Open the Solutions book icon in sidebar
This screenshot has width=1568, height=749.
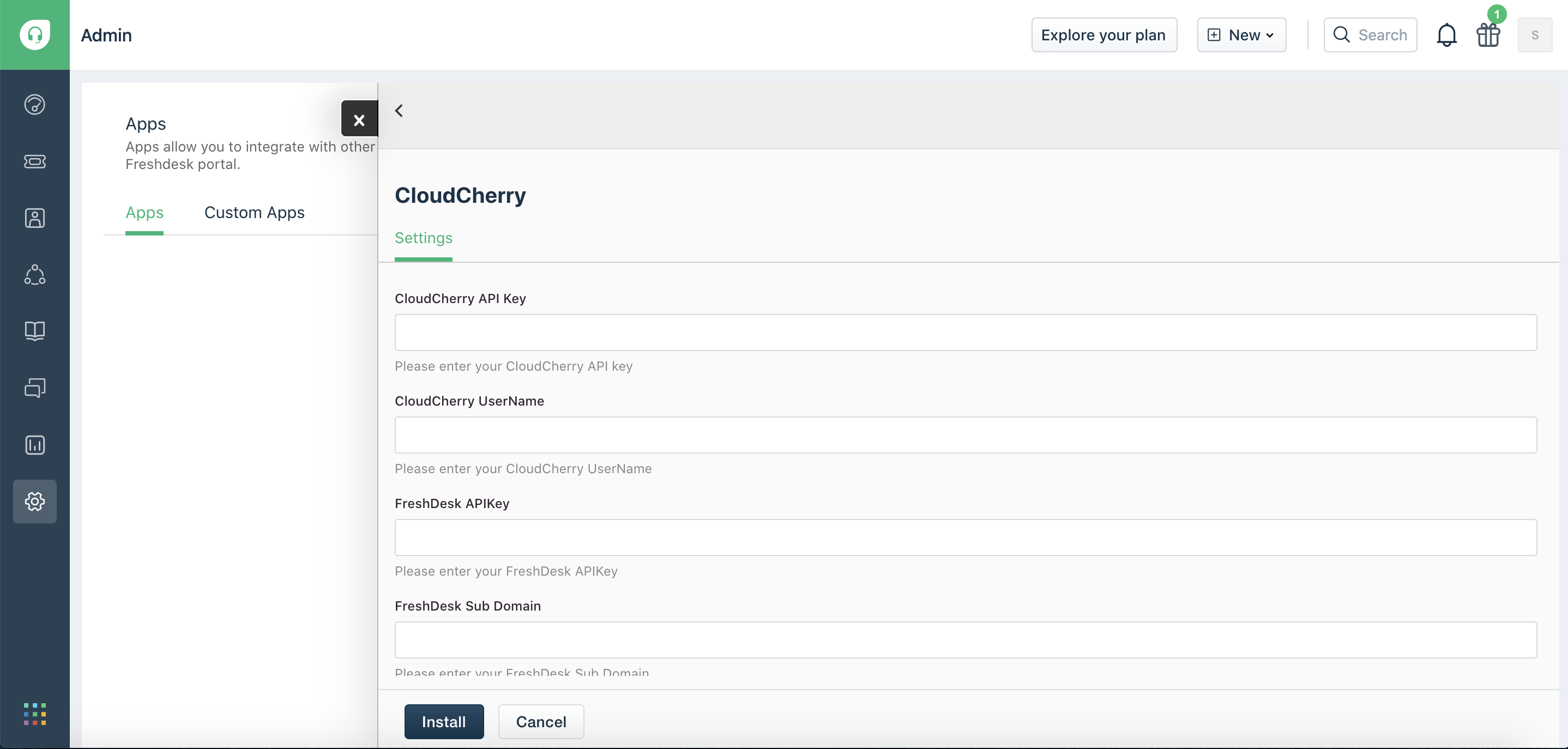pos(35,331)
